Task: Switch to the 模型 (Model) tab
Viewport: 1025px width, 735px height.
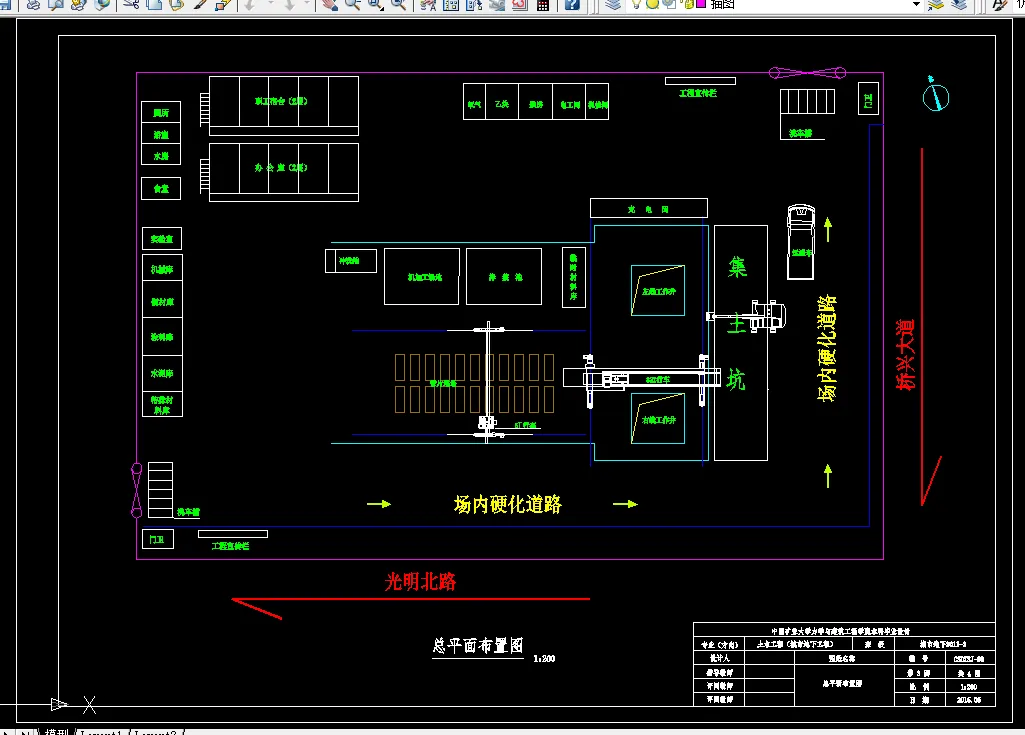Action: pyautogui.click(x=54, y=731)
